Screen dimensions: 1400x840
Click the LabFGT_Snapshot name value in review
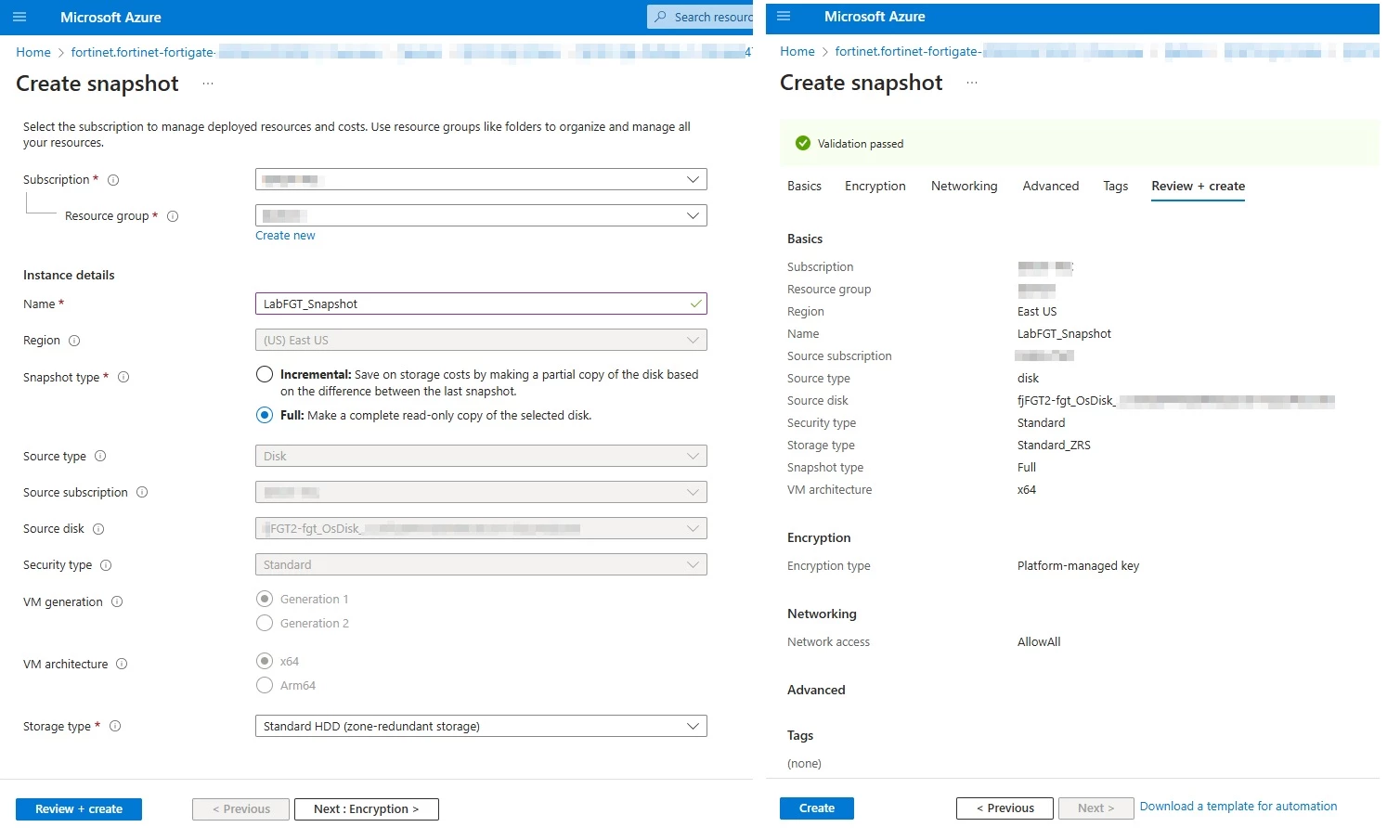click(x=1064, y=334)
